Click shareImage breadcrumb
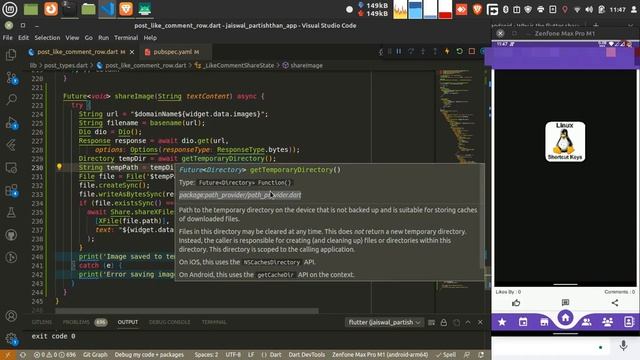 [x=306, y=65]
